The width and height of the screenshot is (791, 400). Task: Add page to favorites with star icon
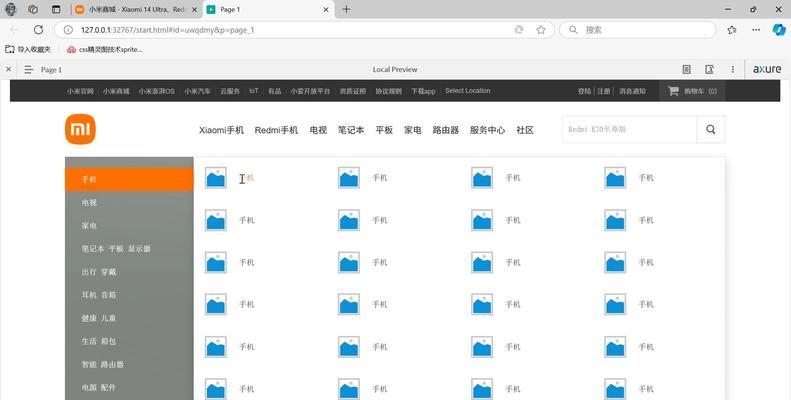pyautogui.click(x=541, y=30)
